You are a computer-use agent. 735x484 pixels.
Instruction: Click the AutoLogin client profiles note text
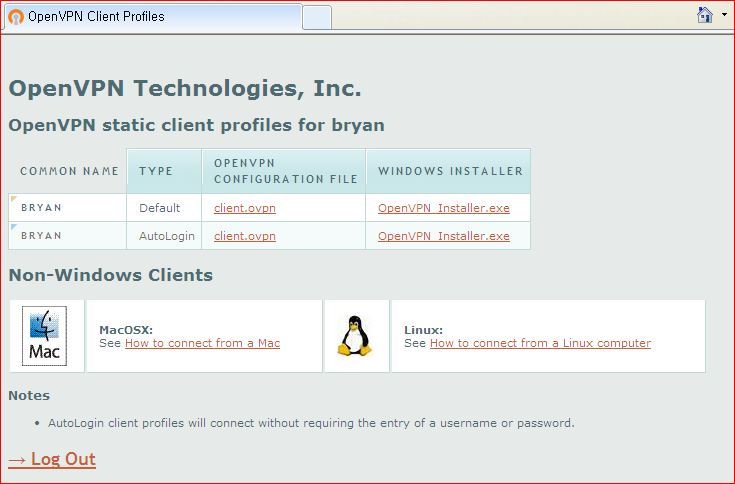(311, 423)
